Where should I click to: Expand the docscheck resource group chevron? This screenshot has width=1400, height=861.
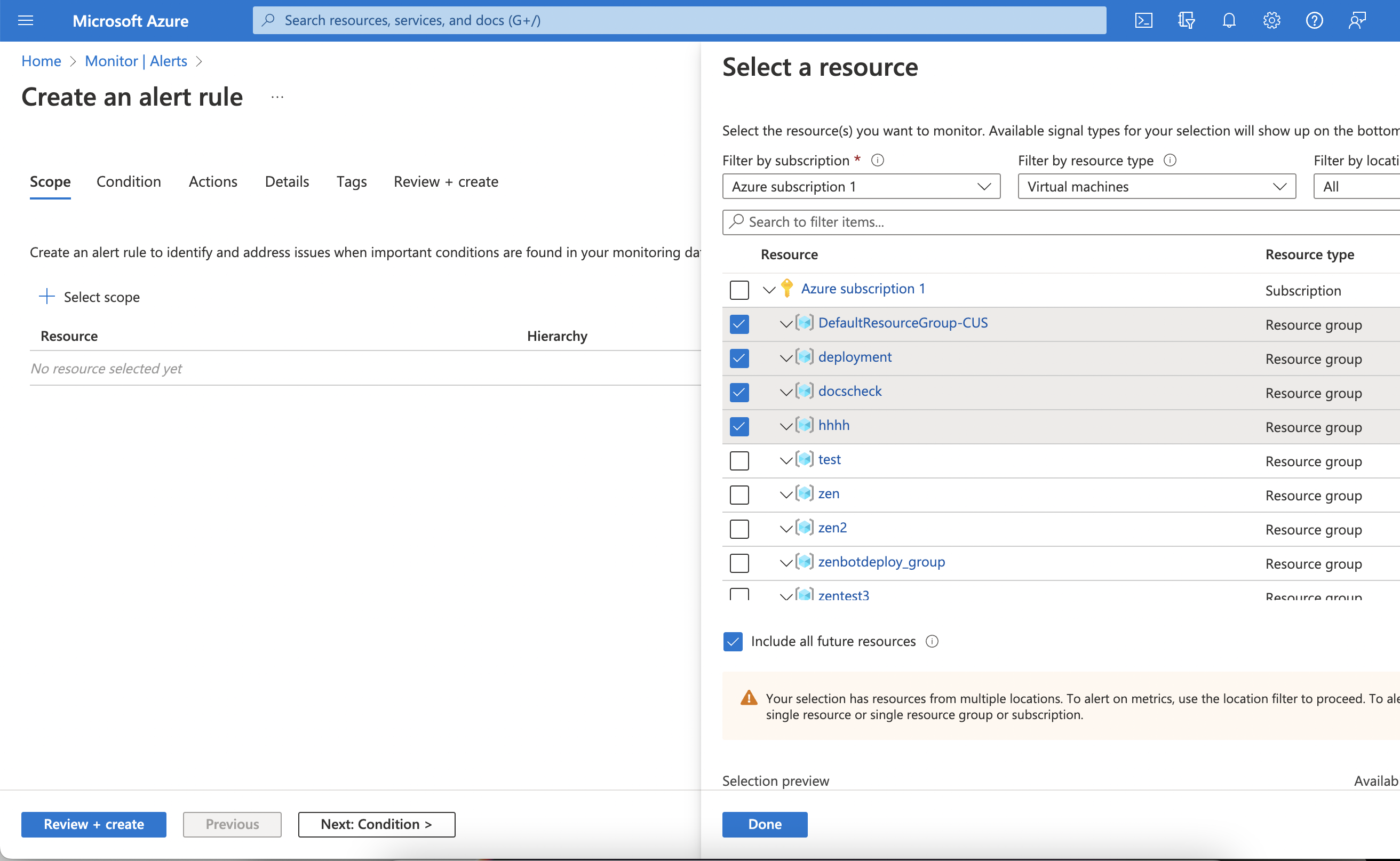(786, 392)
